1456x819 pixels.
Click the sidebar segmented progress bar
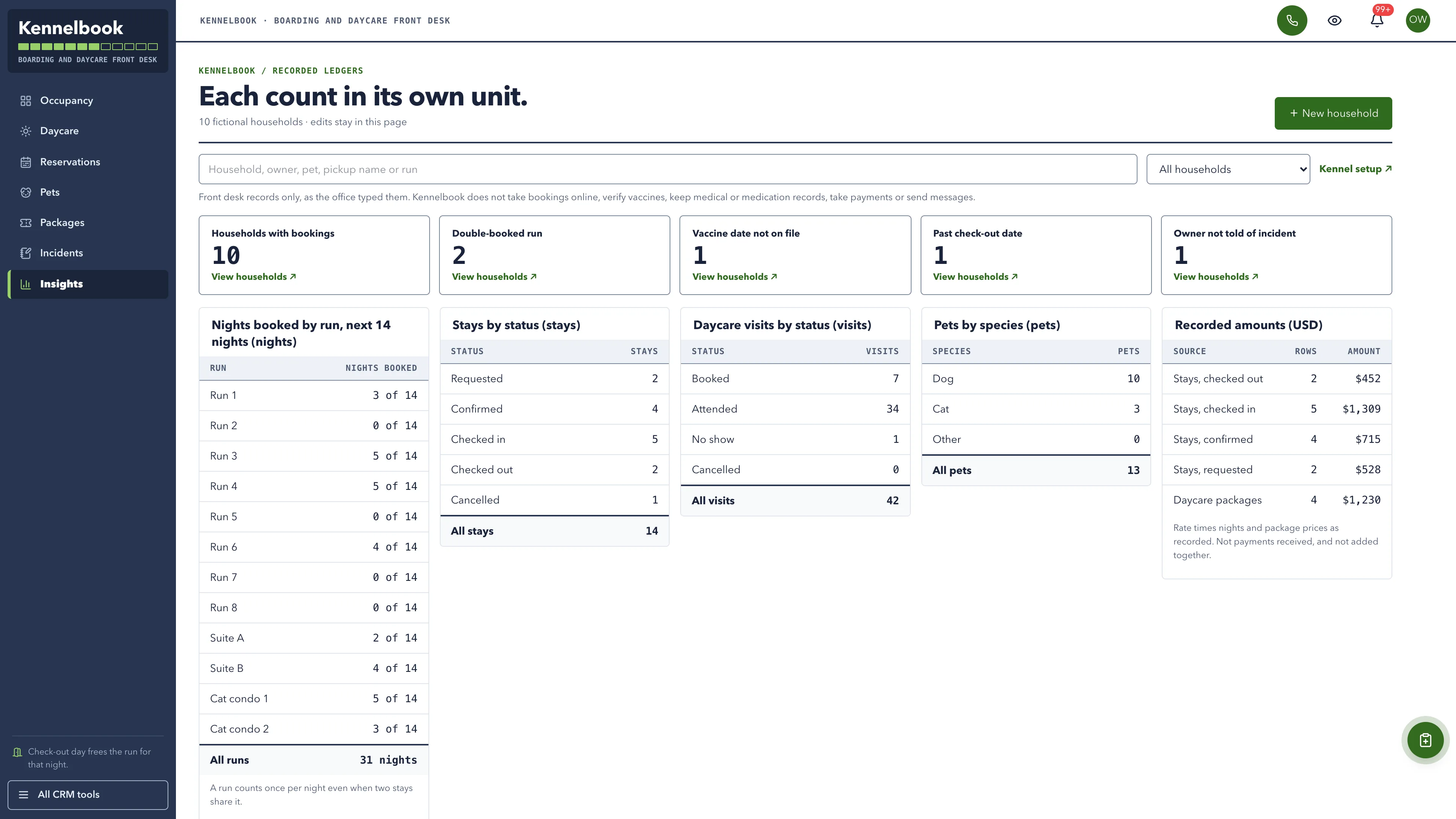(x=88, y=46)
